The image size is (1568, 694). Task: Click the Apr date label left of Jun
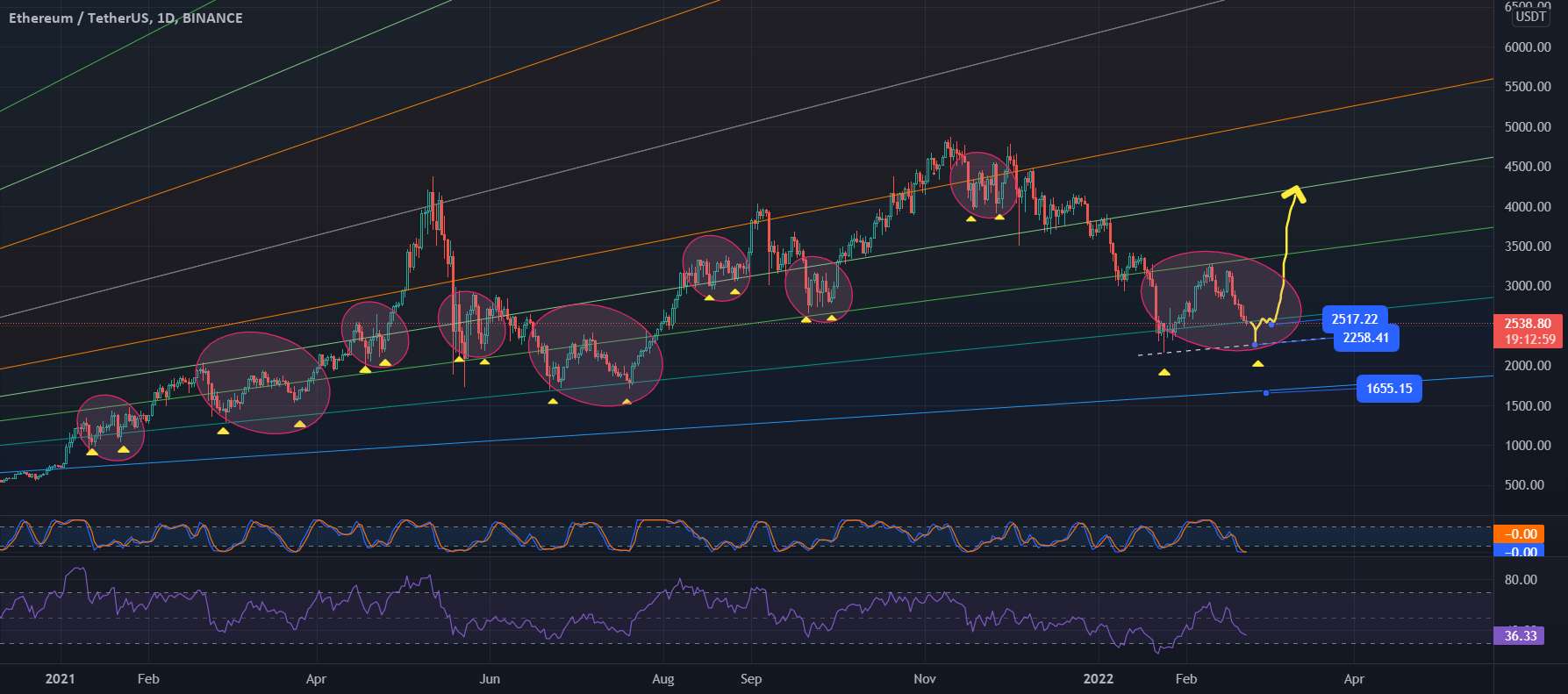pos(316,679)
